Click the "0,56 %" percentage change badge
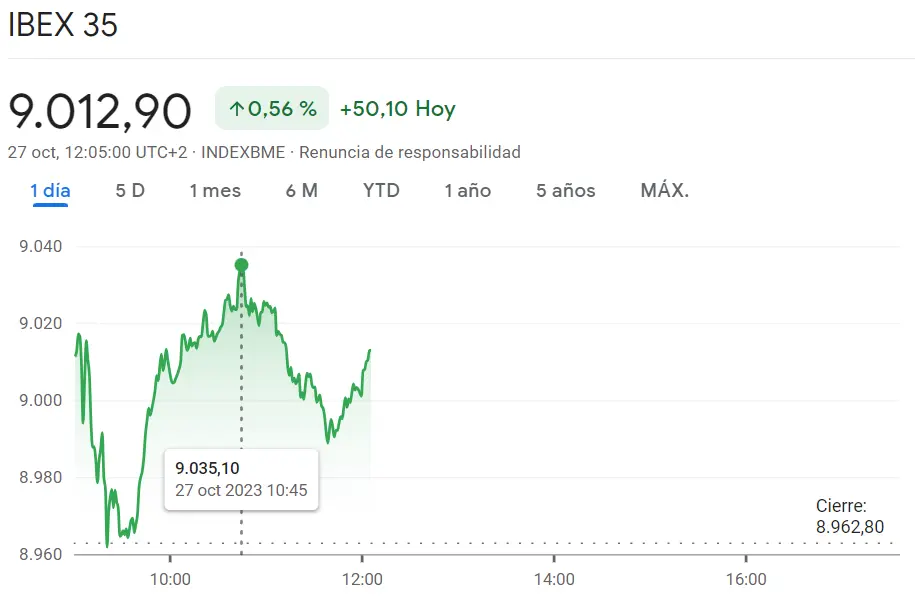 pos(270,108)
